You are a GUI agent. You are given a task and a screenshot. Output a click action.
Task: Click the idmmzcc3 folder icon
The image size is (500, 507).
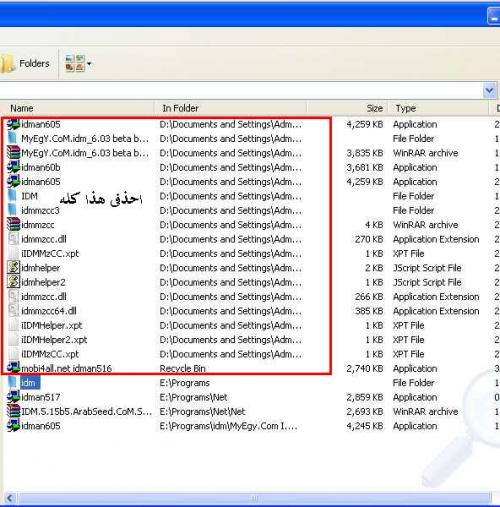pyautogui.click(x=13, y=210)
